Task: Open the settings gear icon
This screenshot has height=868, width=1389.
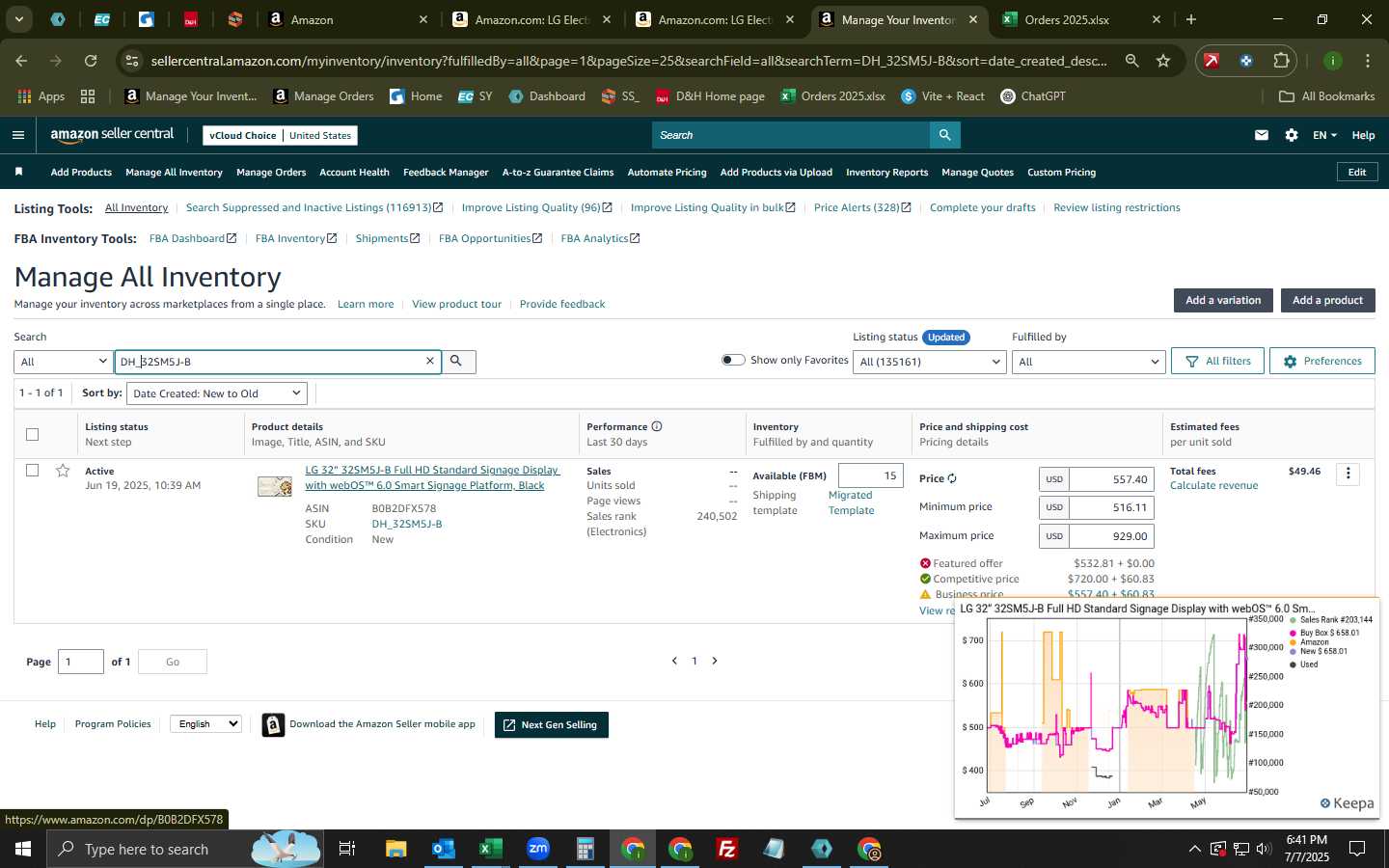Action: [1292, 135]
